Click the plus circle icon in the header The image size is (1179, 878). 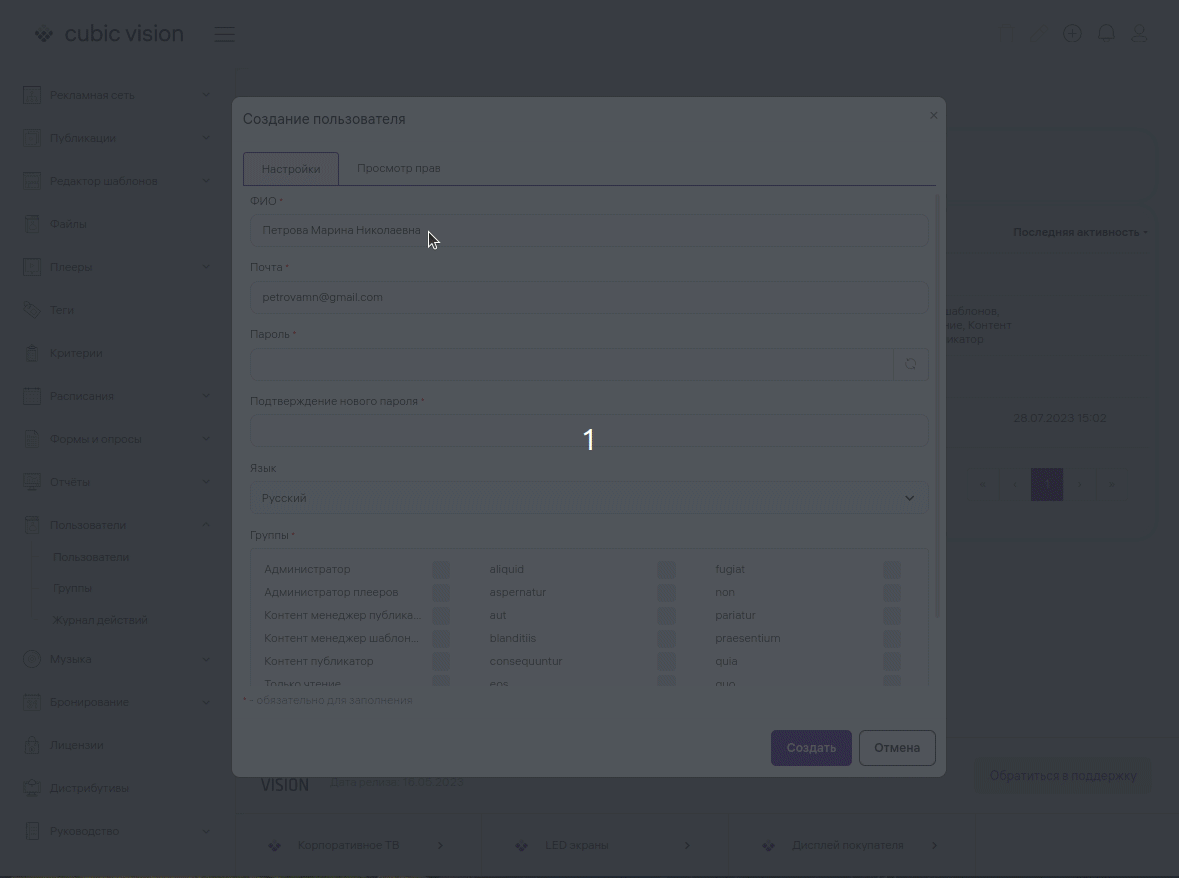point(1072,34)
